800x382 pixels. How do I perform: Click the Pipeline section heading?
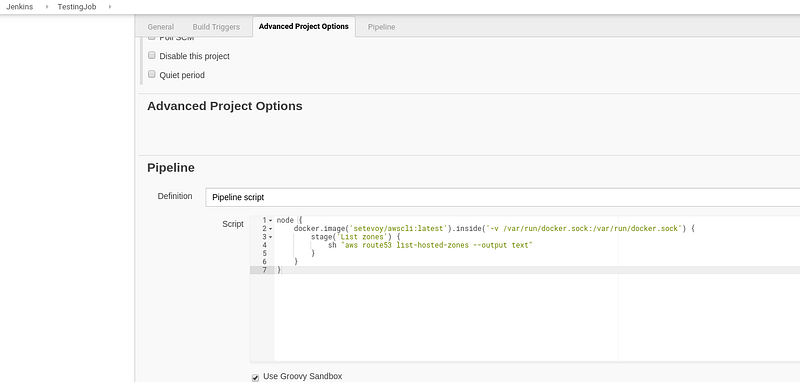click(171, 168)
